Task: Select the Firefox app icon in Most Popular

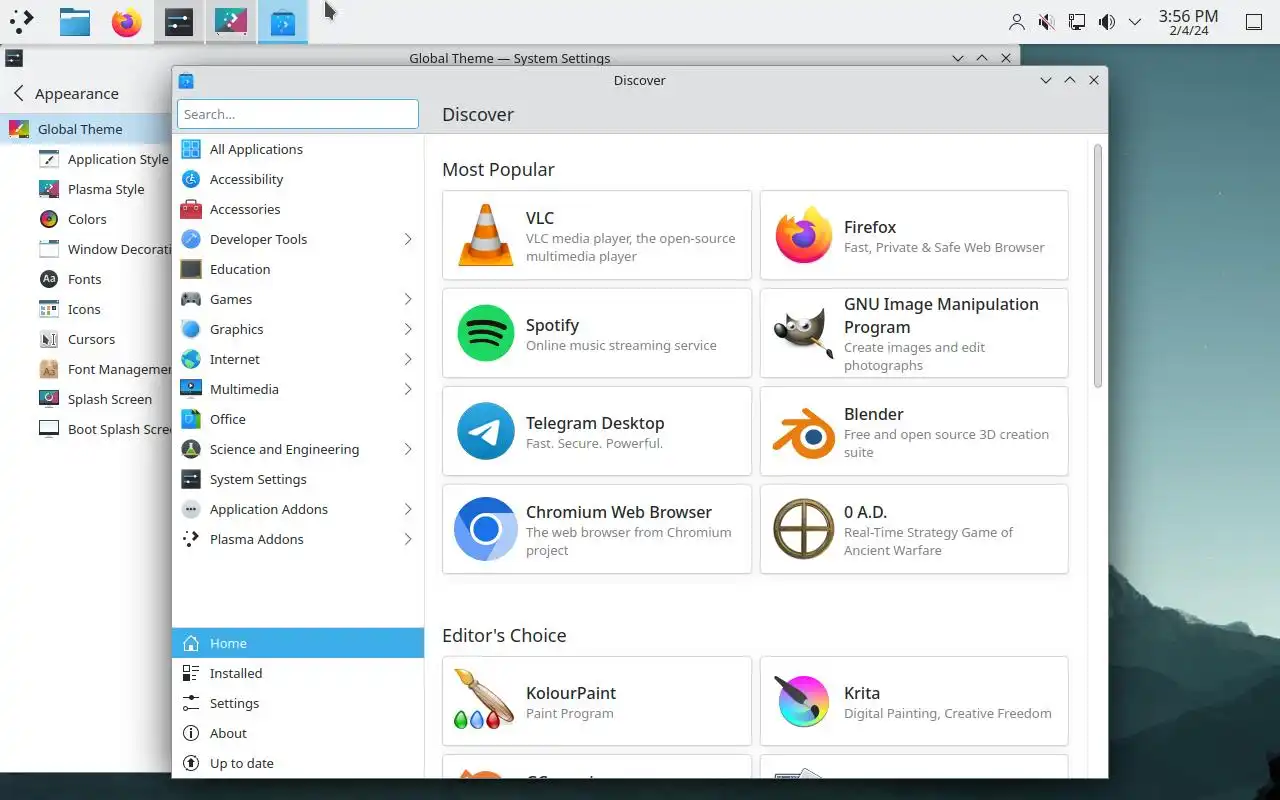Action: 803,235
